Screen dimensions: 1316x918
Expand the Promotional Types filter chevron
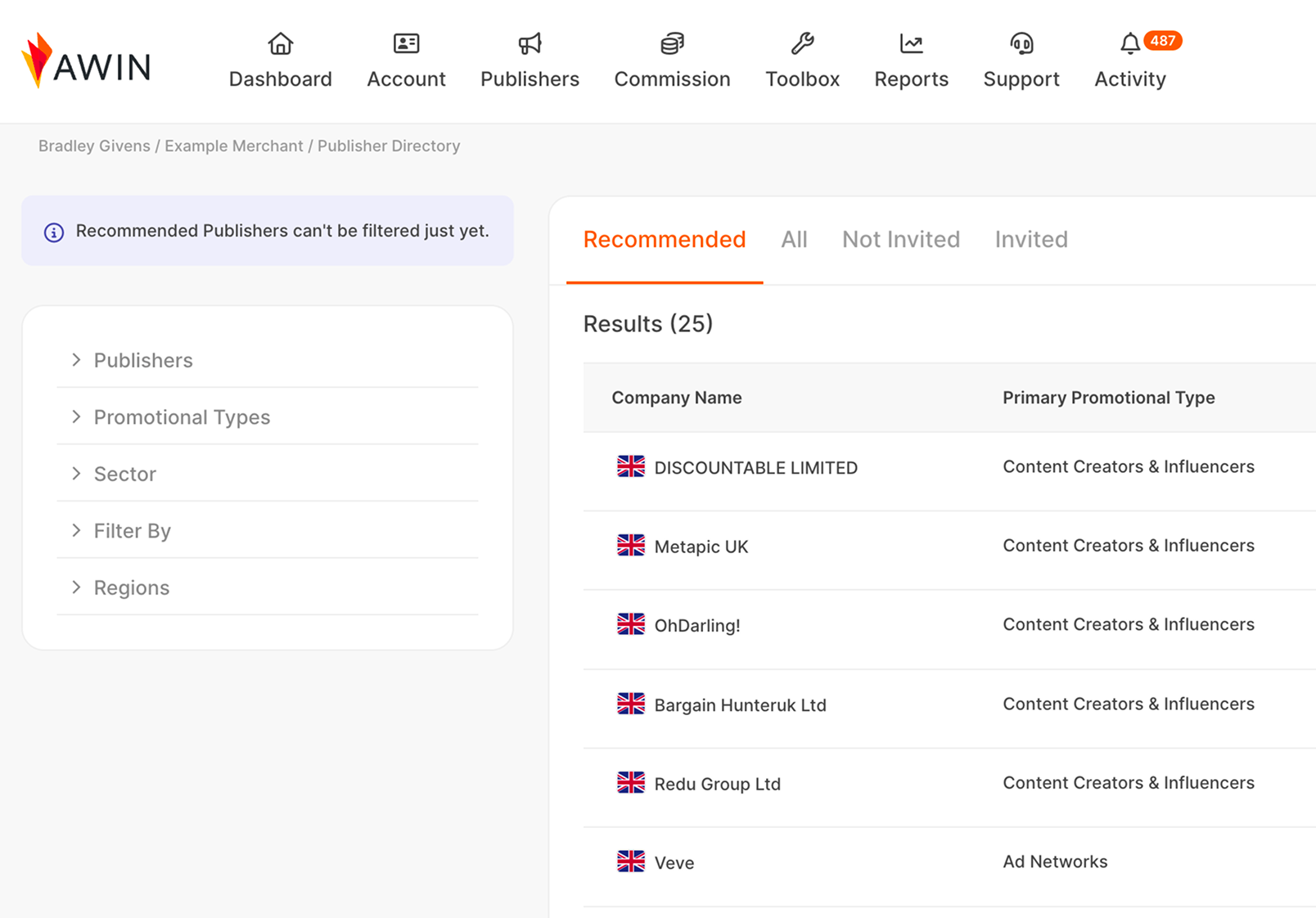pyautogui.click(x=76, y=416)
